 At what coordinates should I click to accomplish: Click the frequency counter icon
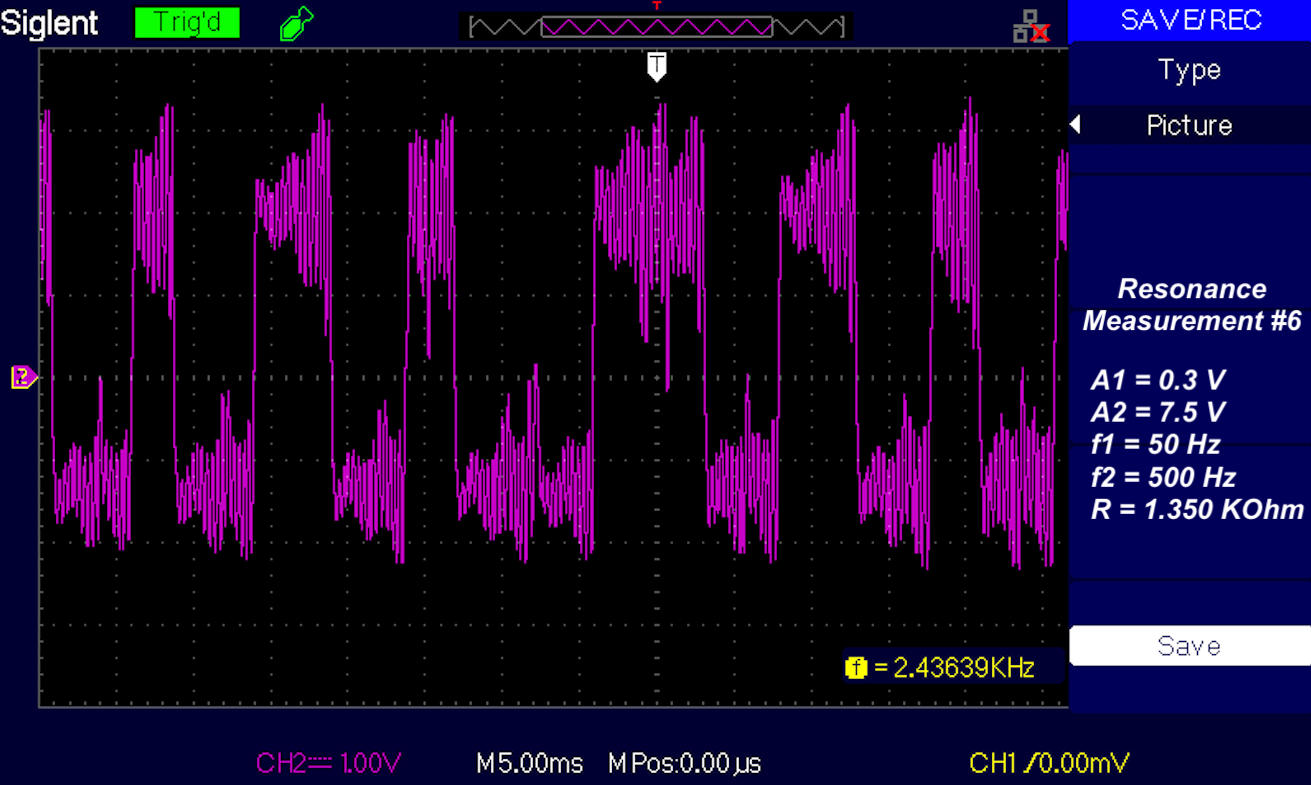tap(855, 667)
